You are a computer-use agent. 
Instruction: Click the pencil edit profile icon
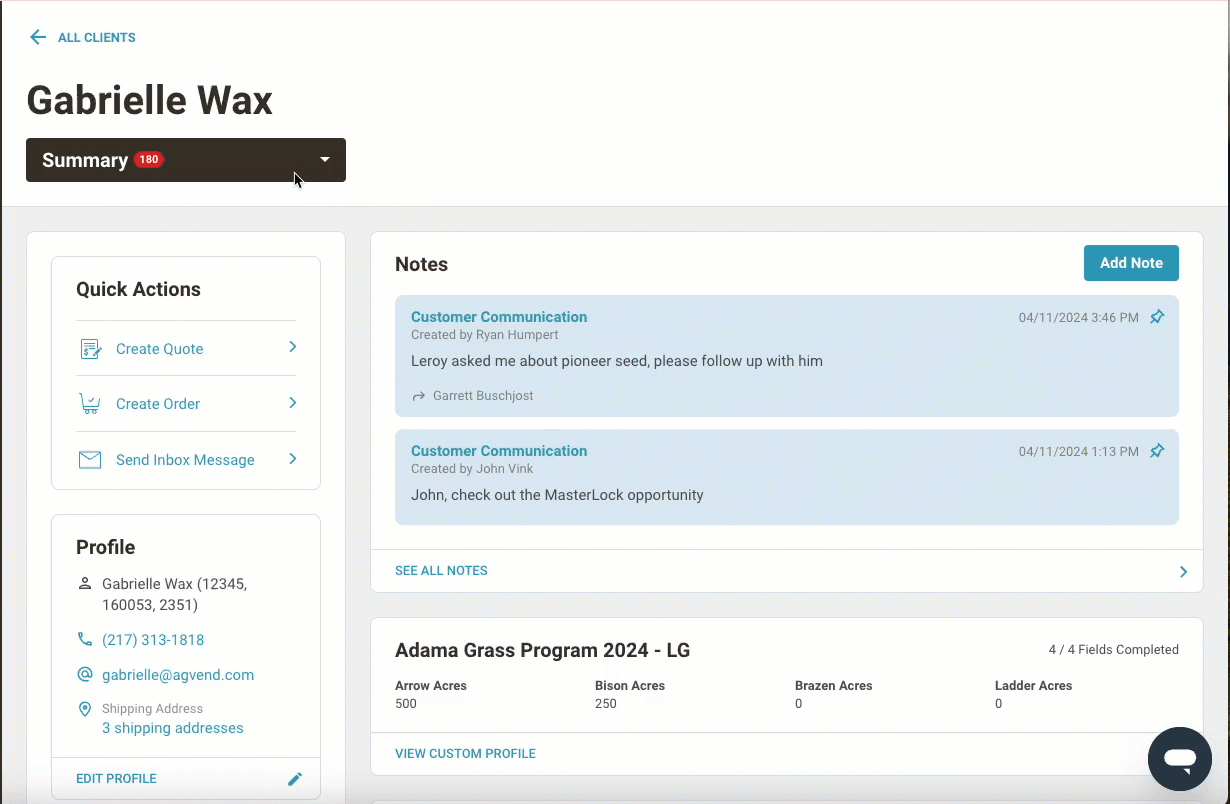point(295,779)
